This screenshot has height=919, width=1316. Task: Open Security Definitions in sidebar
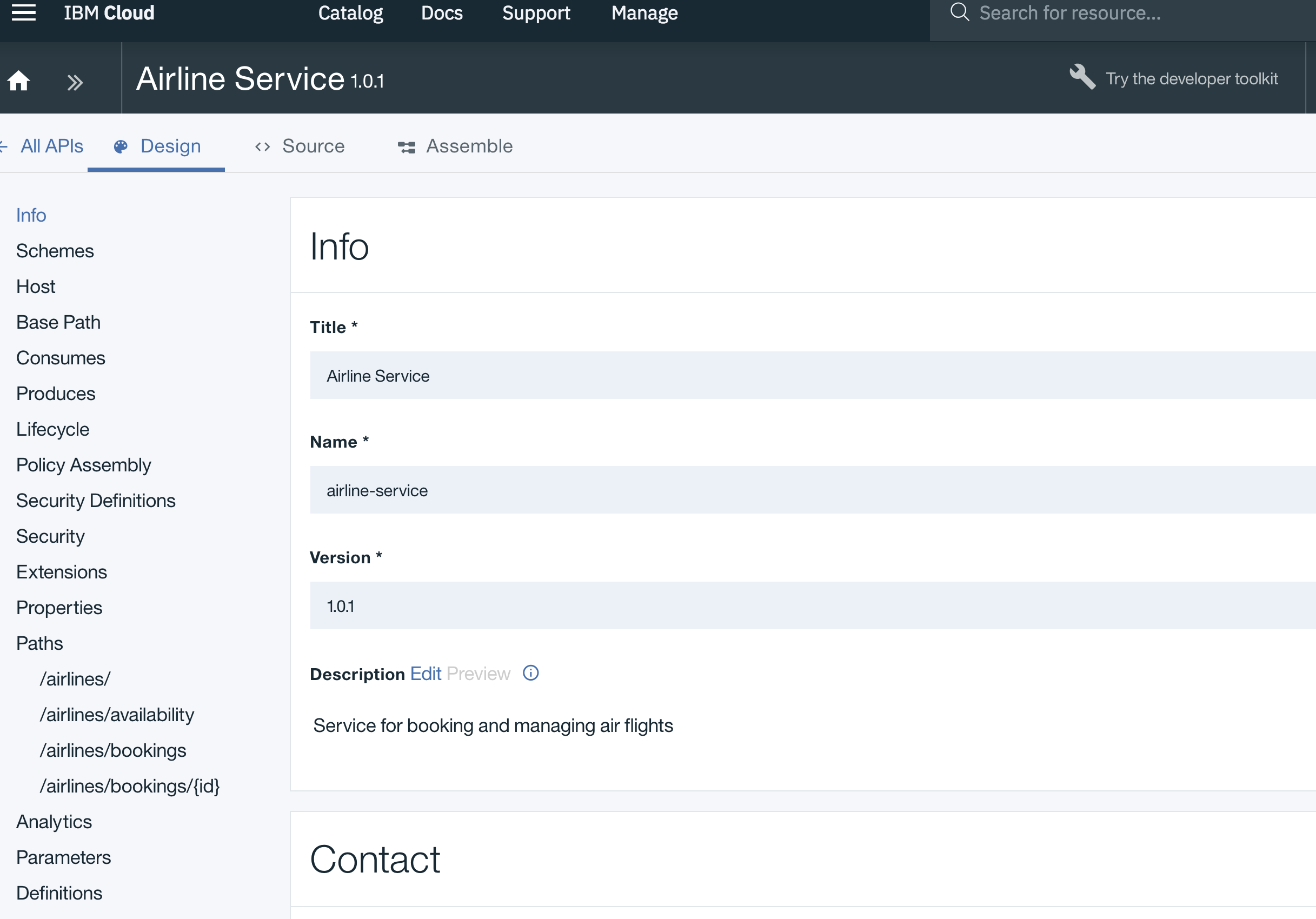click(x=96, y=501)
